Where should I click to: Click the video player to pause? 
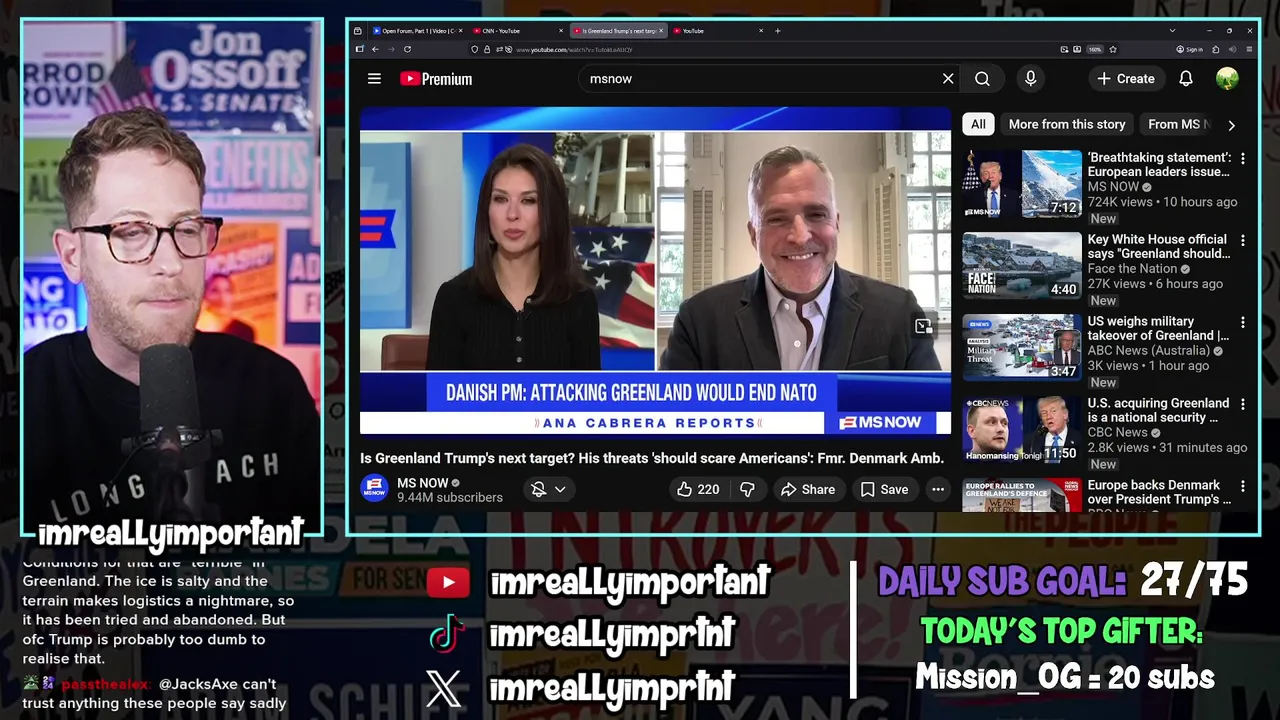coord(655,270)
